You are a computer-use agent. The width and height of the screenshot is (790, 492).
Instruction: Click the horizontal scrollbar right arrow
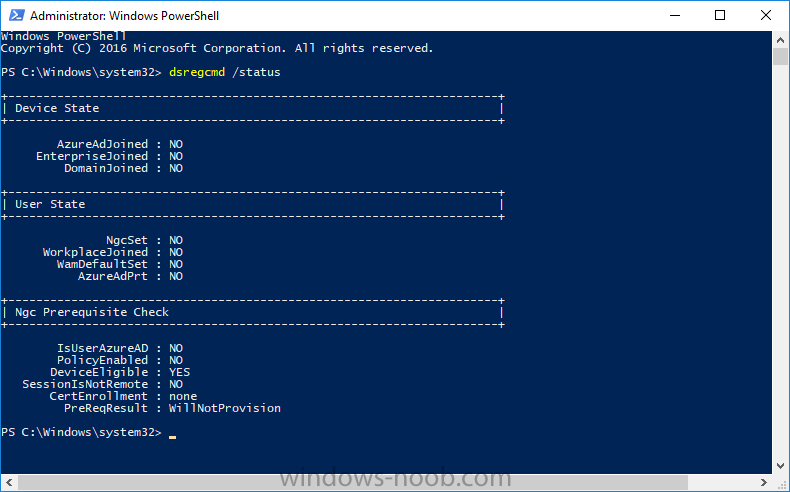point(764,482)
